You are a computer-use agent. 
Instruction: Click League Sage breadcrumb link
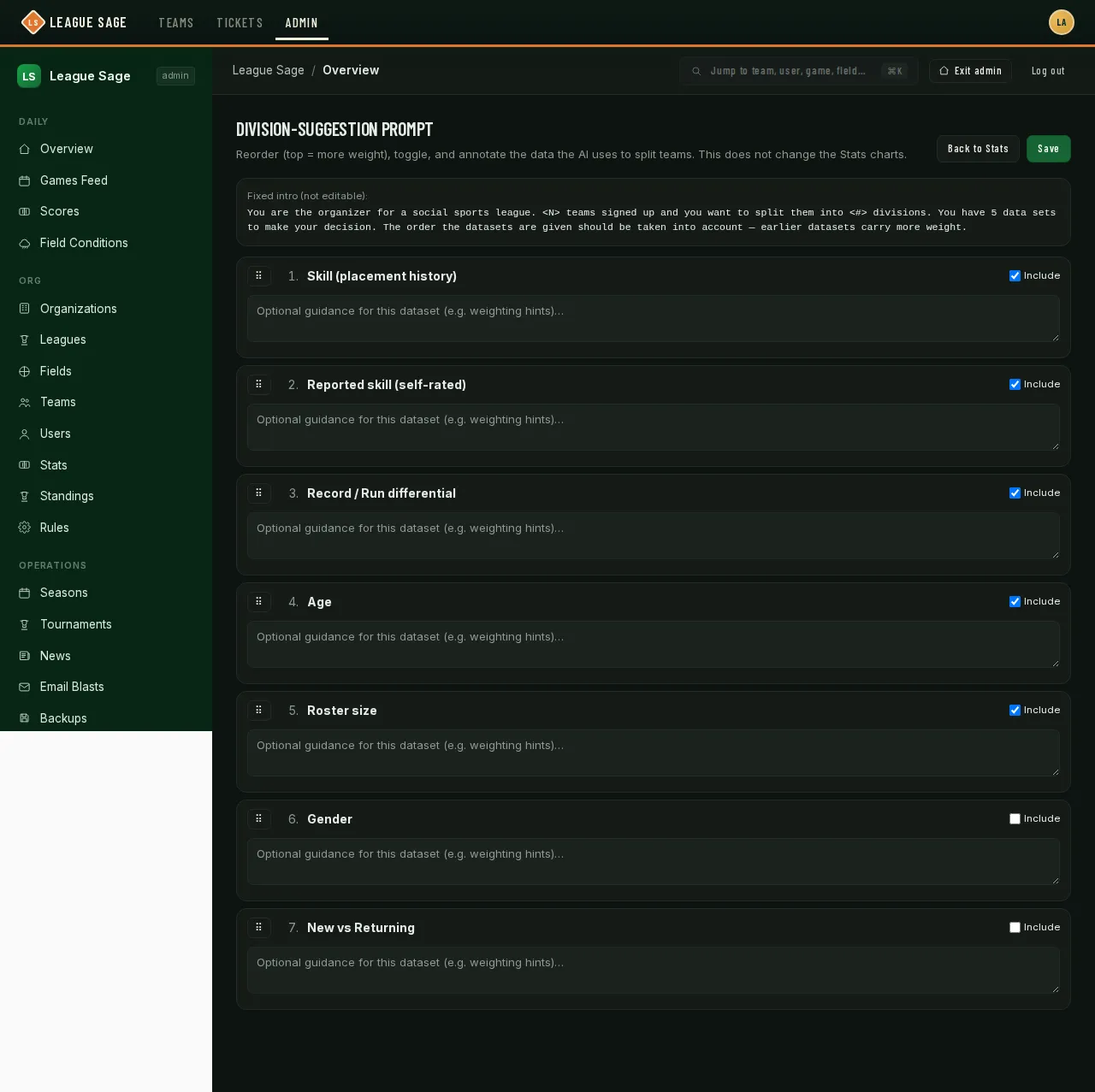point(269,70)
